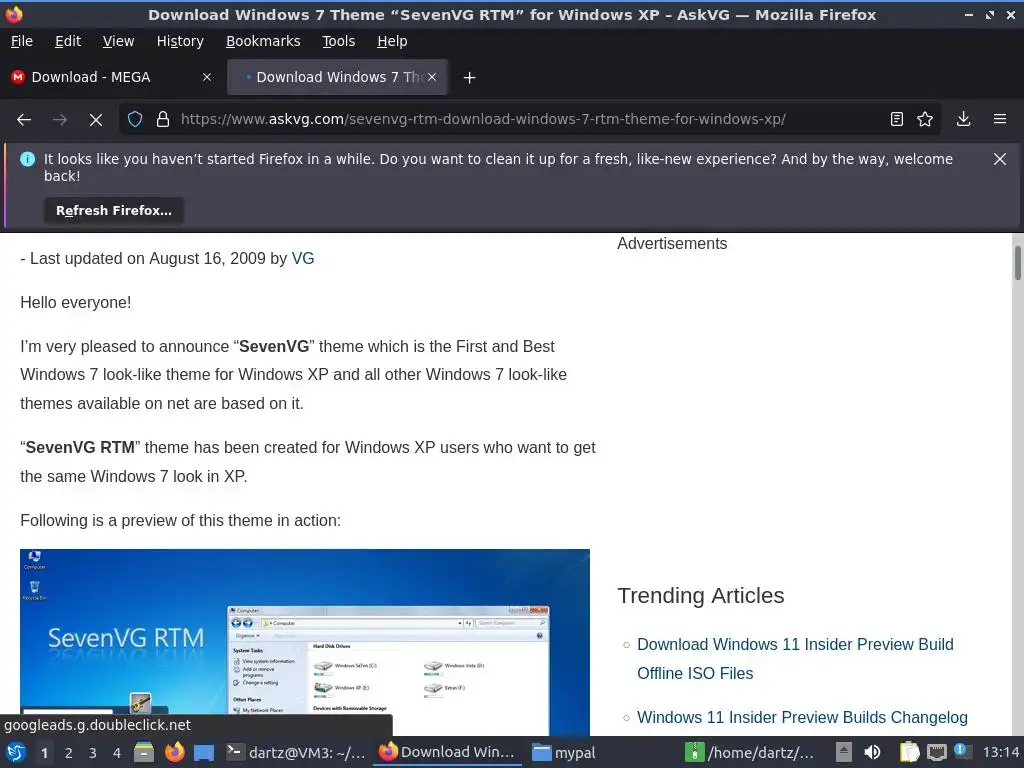This screenshot has height=768, width=1024.
Task: Open the File menu
Action: click(x=22, y=41)
